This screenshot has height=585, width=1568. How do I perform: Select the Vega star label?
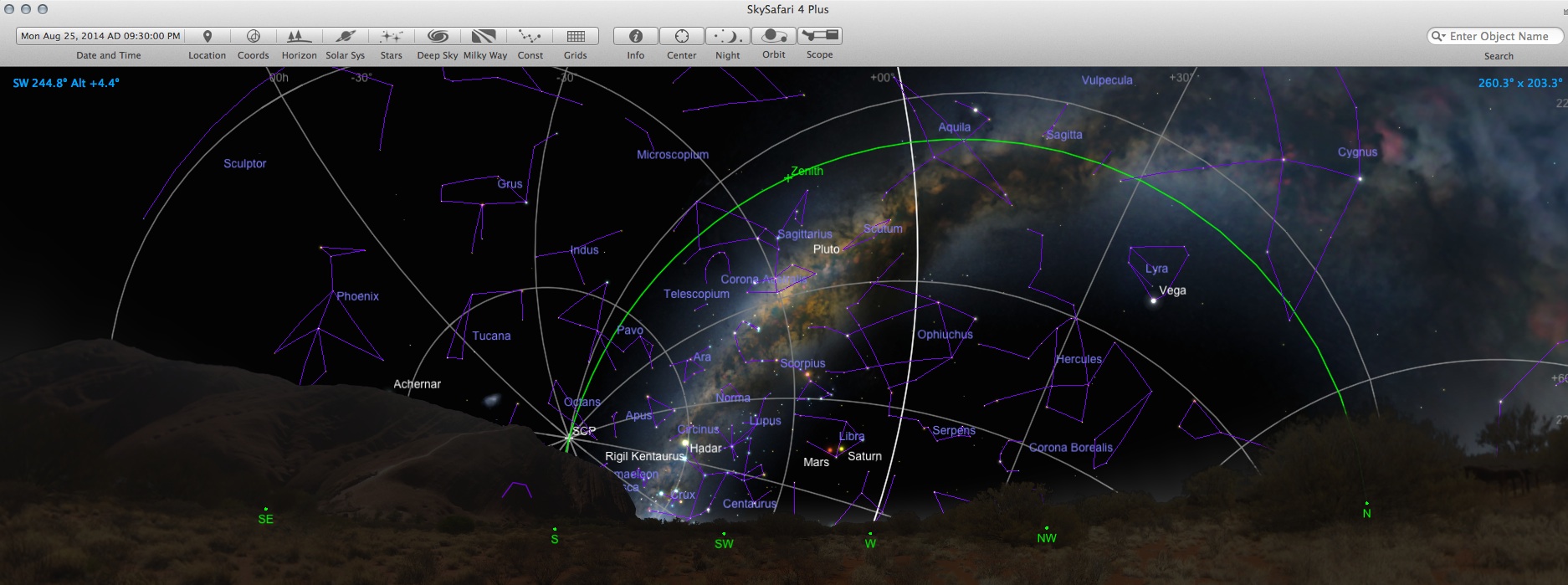click(x=1172, y=290)
